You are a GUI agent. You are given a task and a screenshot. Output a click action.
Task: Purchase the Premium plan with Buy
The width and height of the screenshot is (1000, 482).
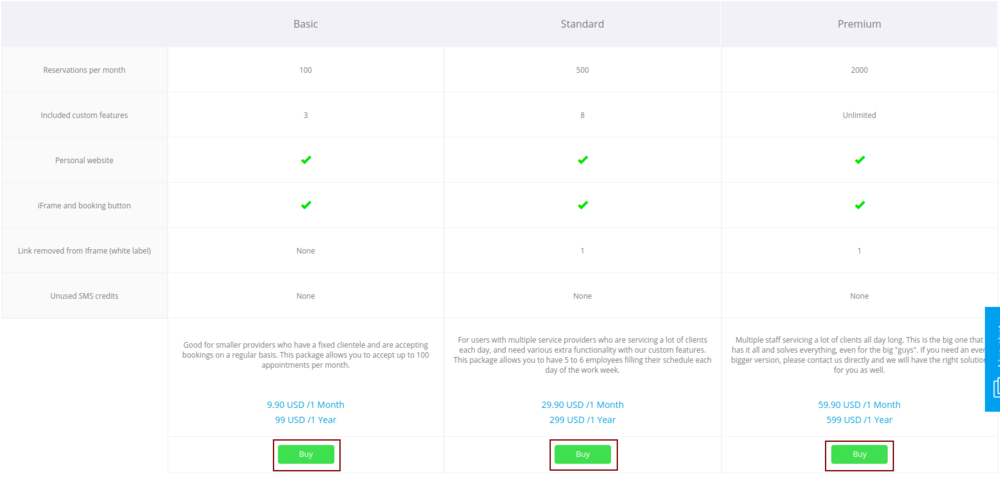(x=859, y=454)
